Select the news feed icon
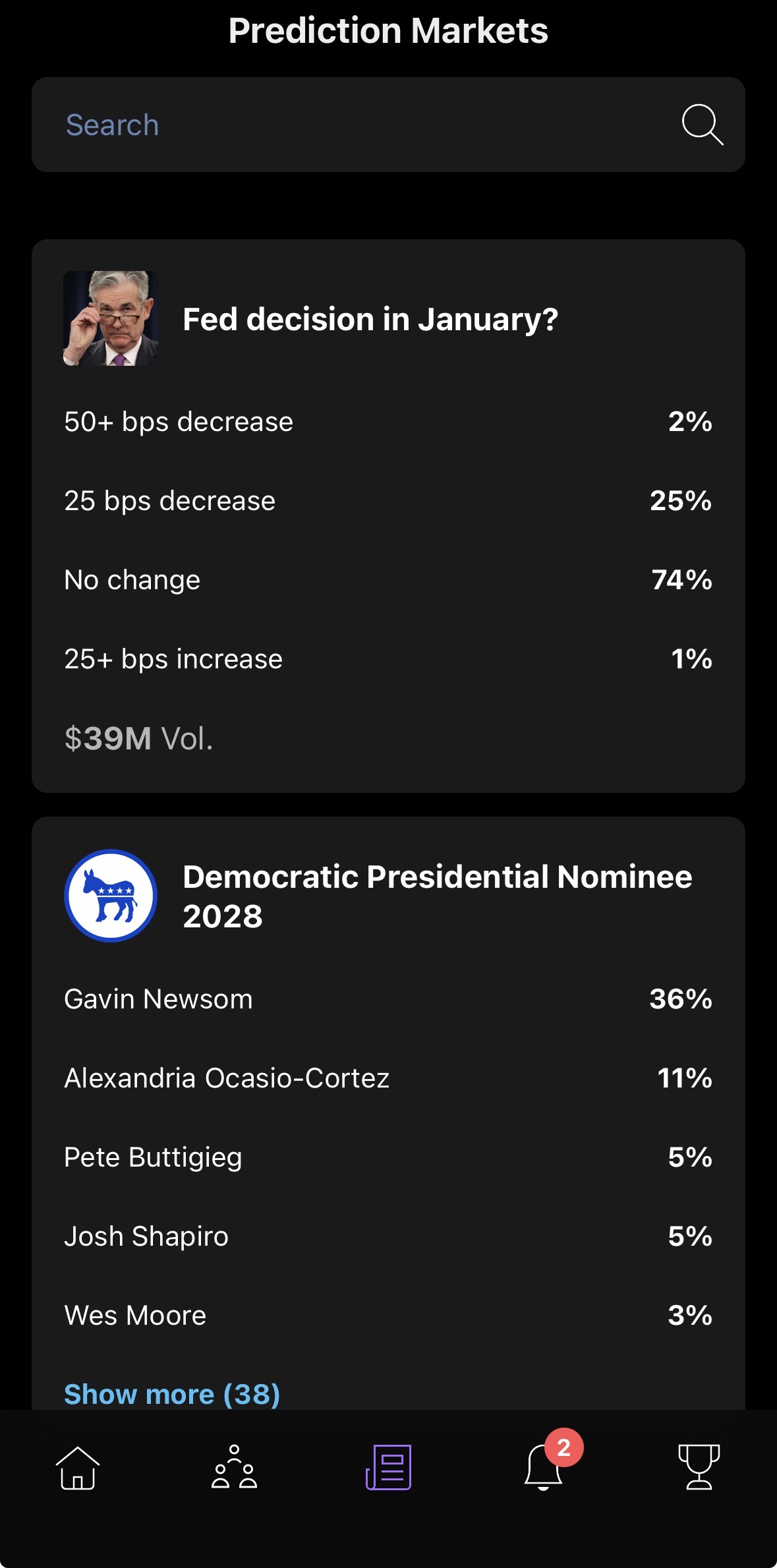Screen dimensions: 777x1568 389,1467
